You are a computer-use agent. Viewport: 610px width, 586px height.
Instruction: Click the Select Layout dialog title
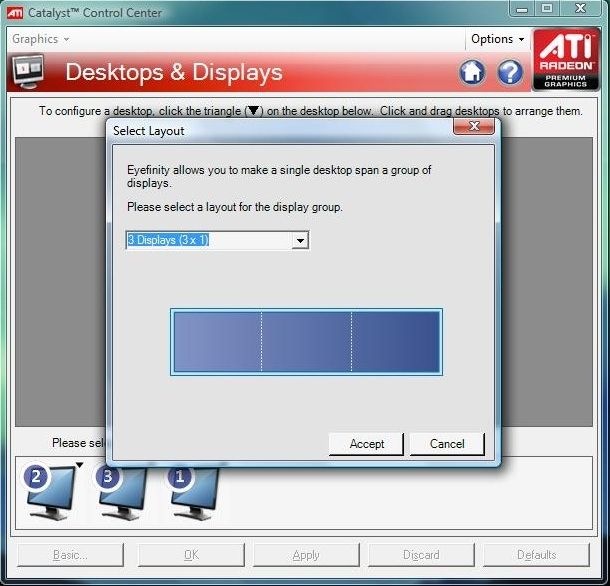pos(149,131)
